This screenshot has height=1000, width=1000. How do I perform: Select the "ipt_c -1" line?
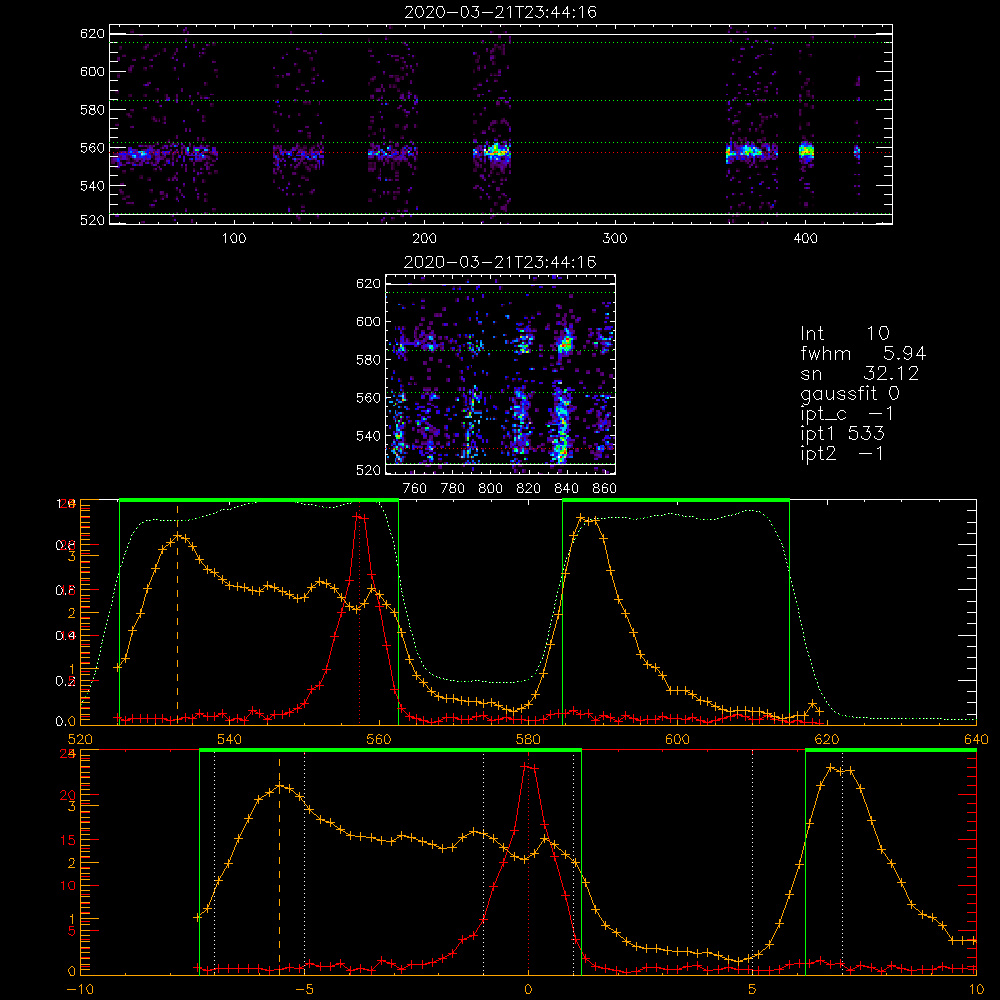(847, 413)
